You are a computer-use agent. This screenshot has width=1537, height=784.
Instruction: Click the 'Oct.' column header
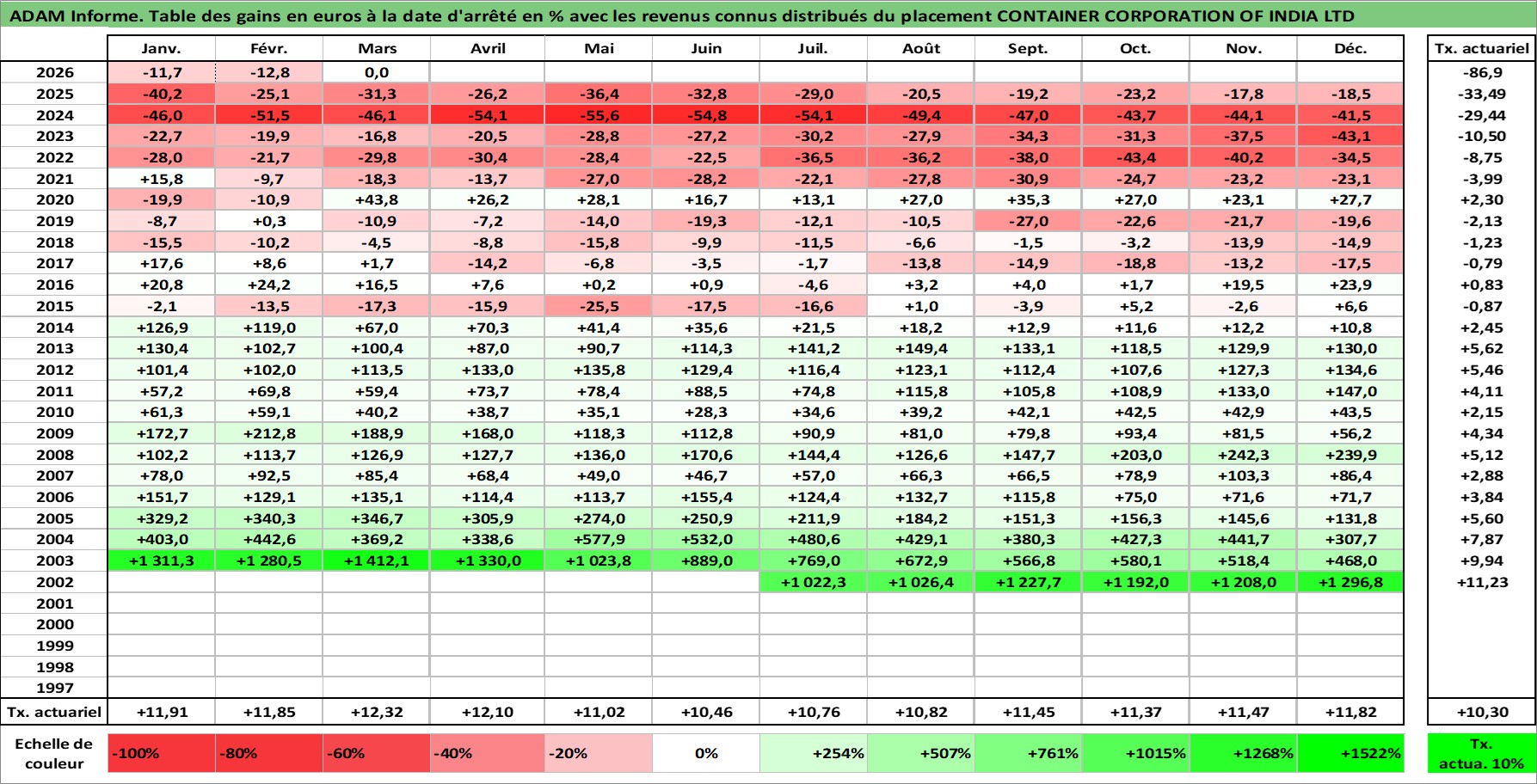pyautogui.click(x=1136, y=48)
